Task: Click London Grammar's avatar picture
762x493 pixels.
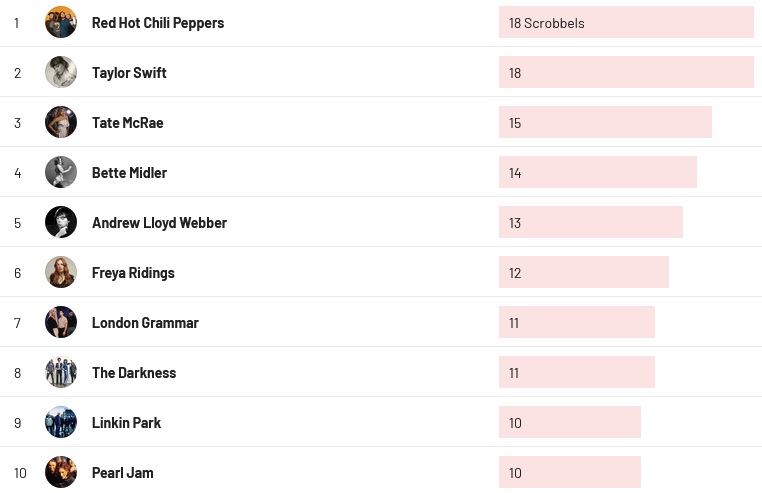Action: coord(61,322)
